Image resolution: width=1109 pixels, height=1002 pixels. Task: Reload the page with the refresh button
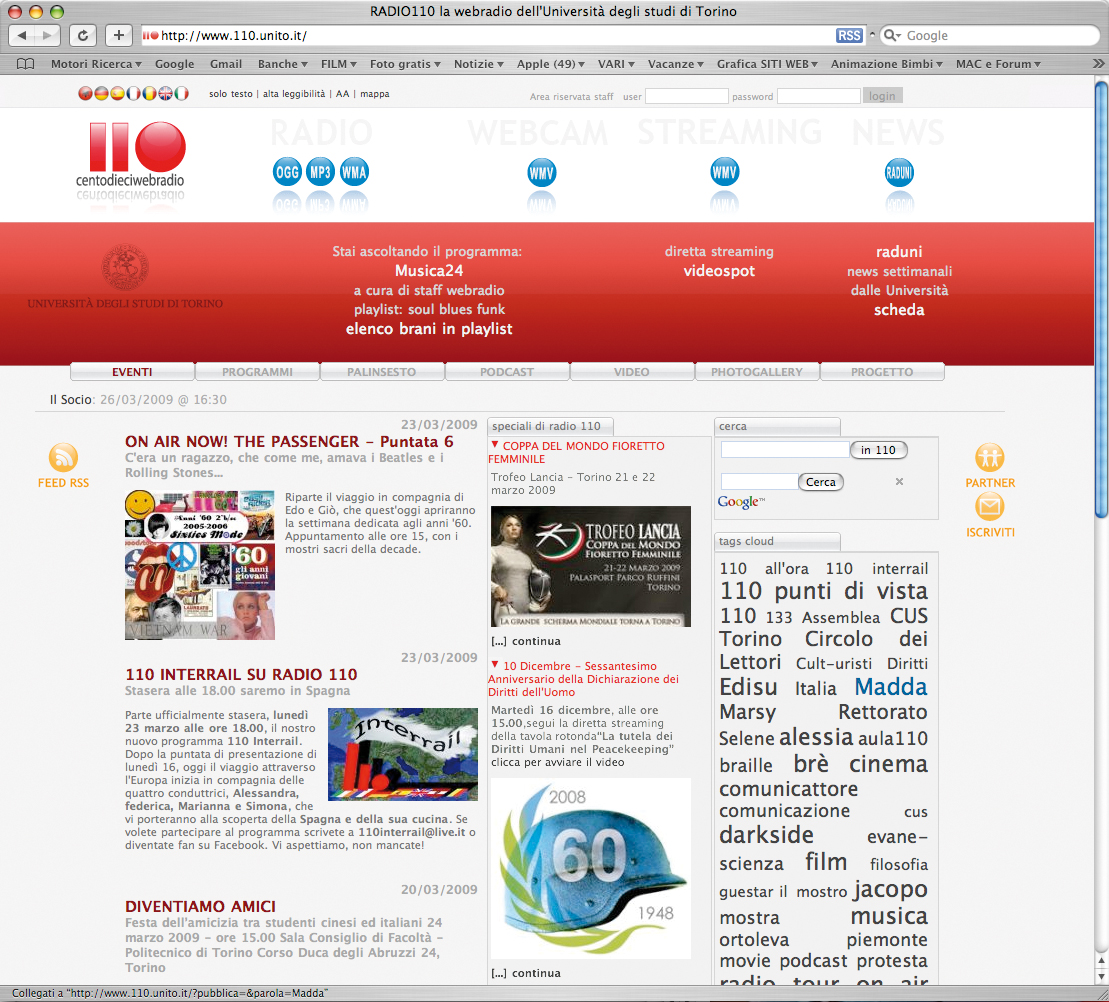click(83, 35)
